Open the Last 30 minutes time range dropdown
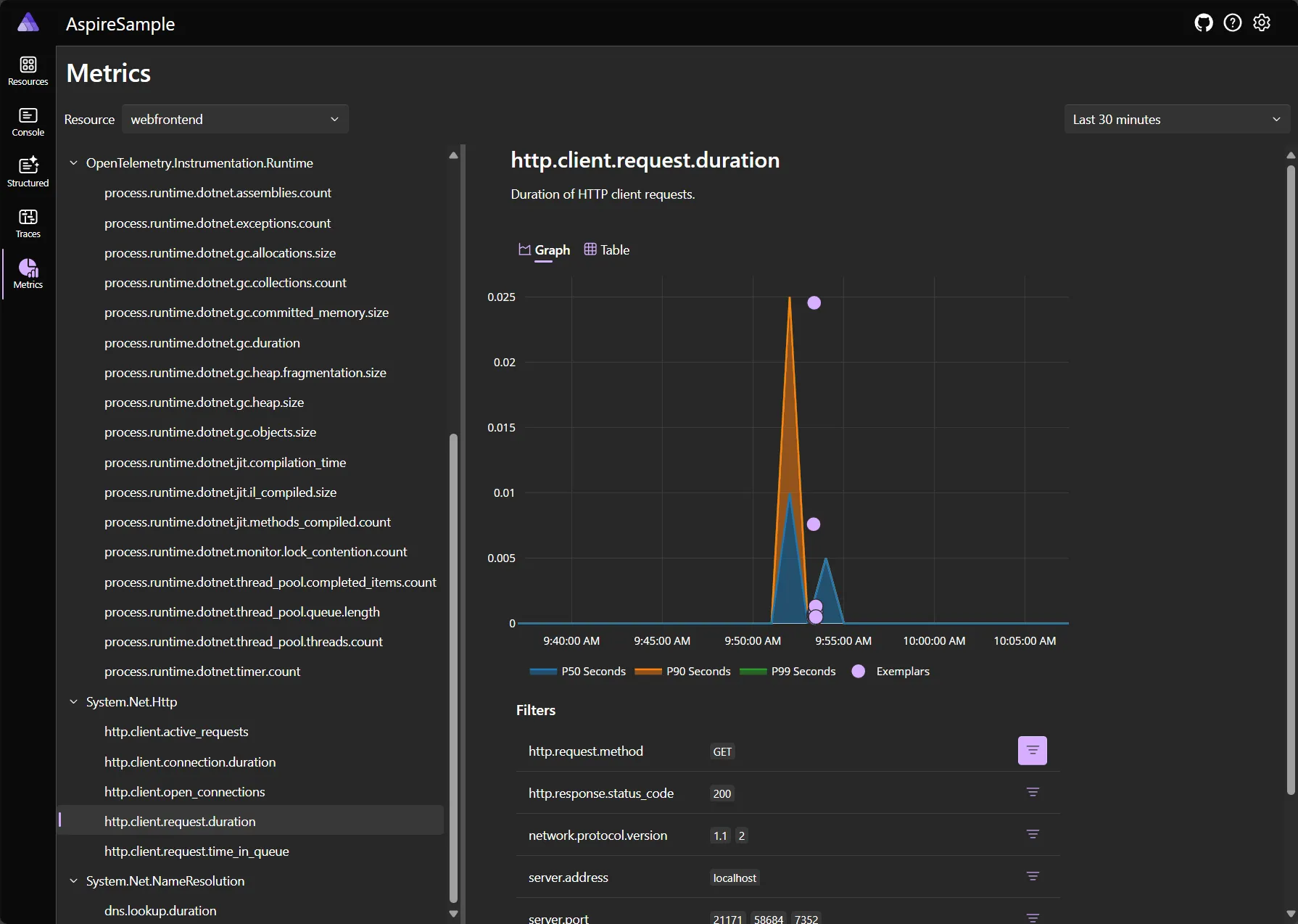This screenshot has width=1298, height=924. coord(1176,119)
